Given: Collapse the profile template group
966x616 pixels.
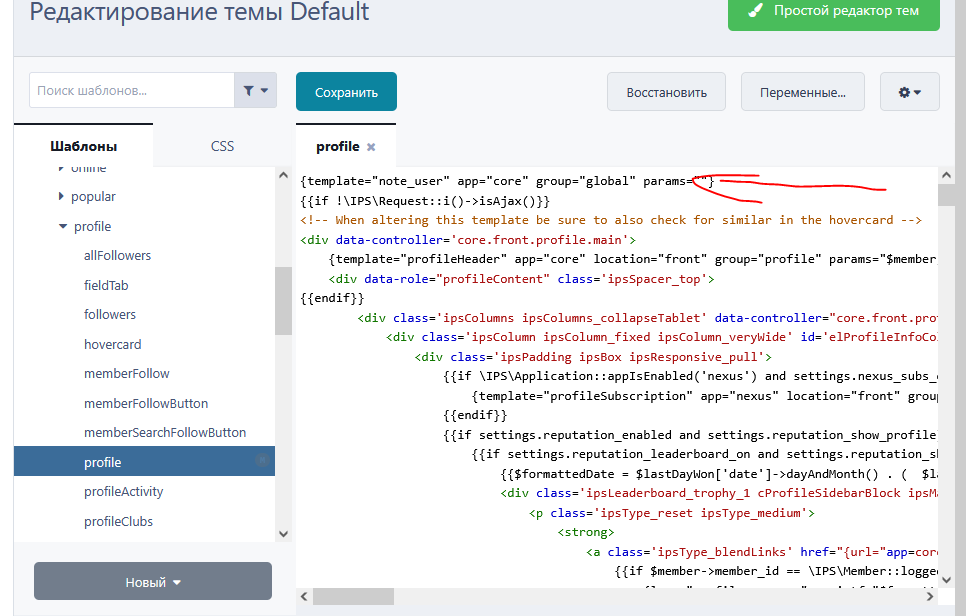Looking at the screenshot, I should pos(63,226).
